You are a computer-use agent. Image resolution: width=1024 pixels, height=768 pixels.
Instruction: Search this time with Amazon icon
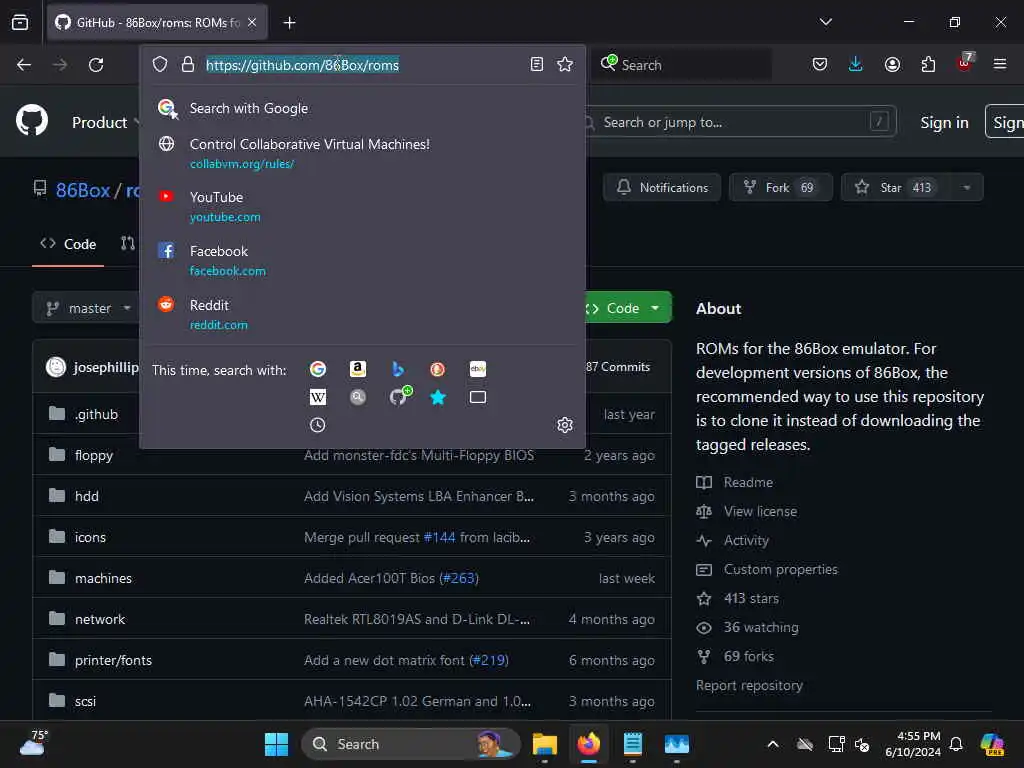(358, 369)
